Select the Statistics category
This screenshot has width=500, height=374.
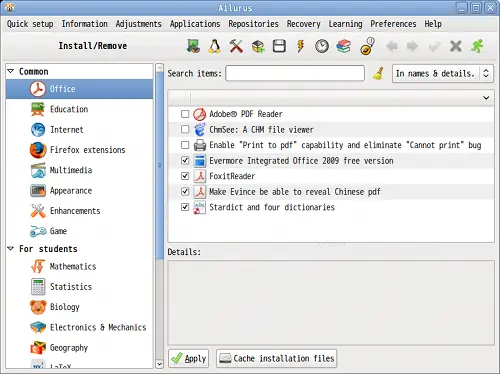pos(79,287)
